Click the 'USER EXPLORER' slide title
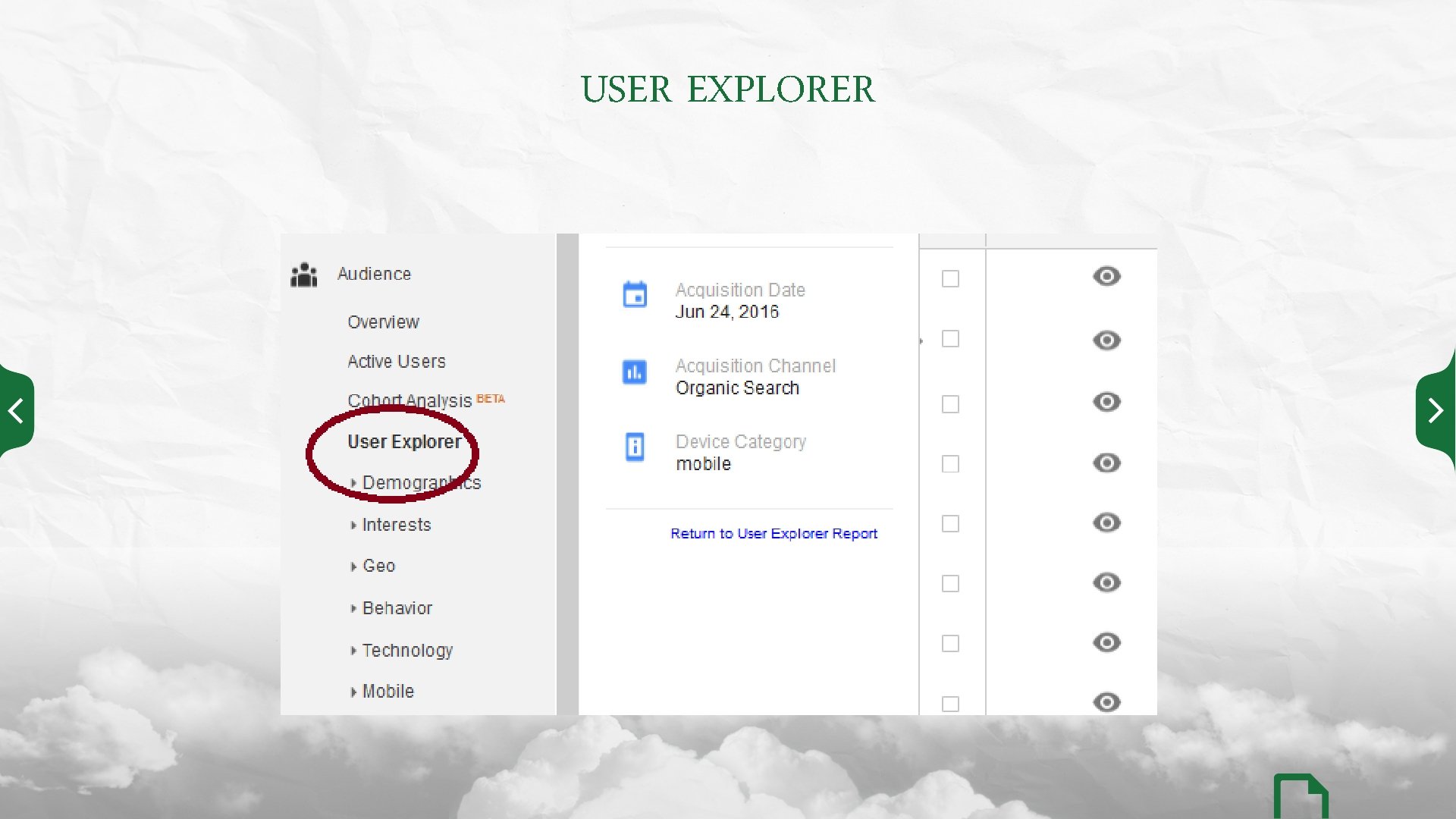 [x=728, y=89]
